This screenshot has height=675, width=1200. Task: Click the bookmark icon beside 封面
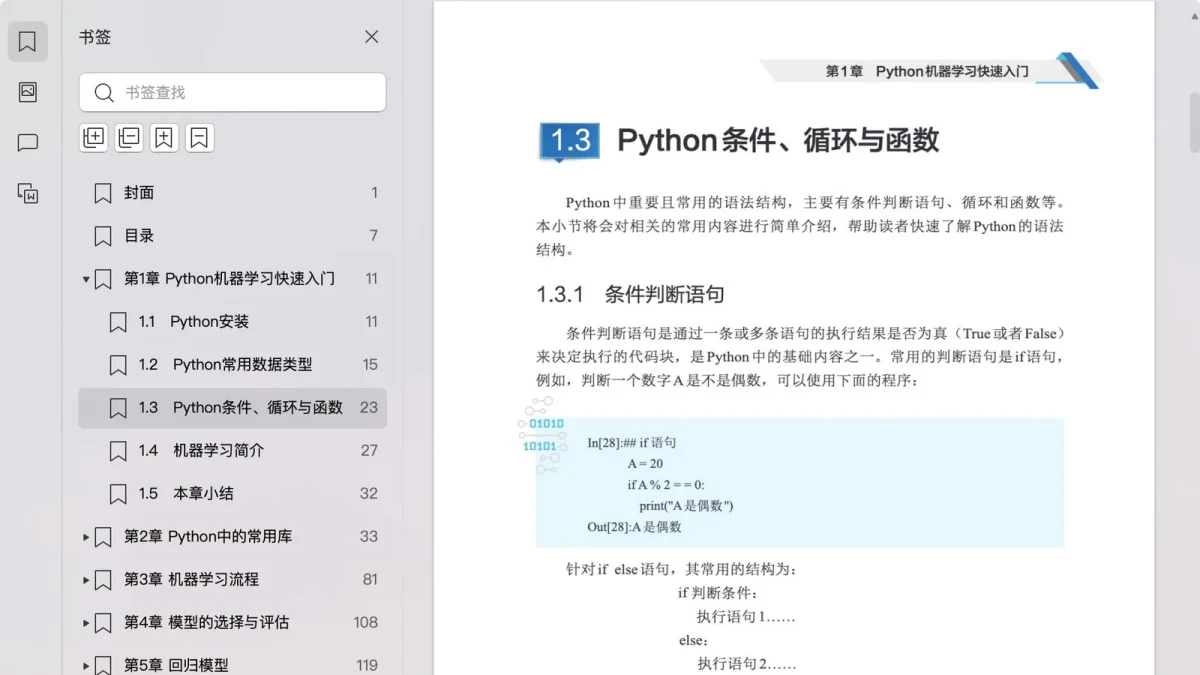click(103, 193)
